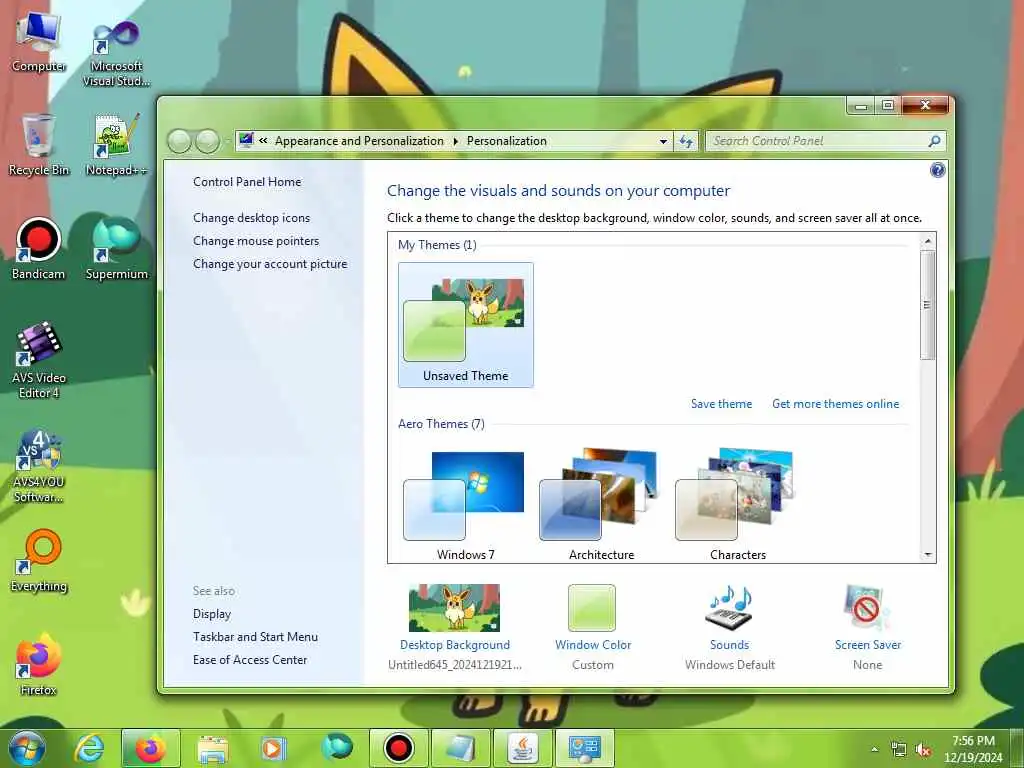1024x768 pixels.
Task: Open Change mouse pointers link
Action: pyautogui.click(x=256, y=241)
